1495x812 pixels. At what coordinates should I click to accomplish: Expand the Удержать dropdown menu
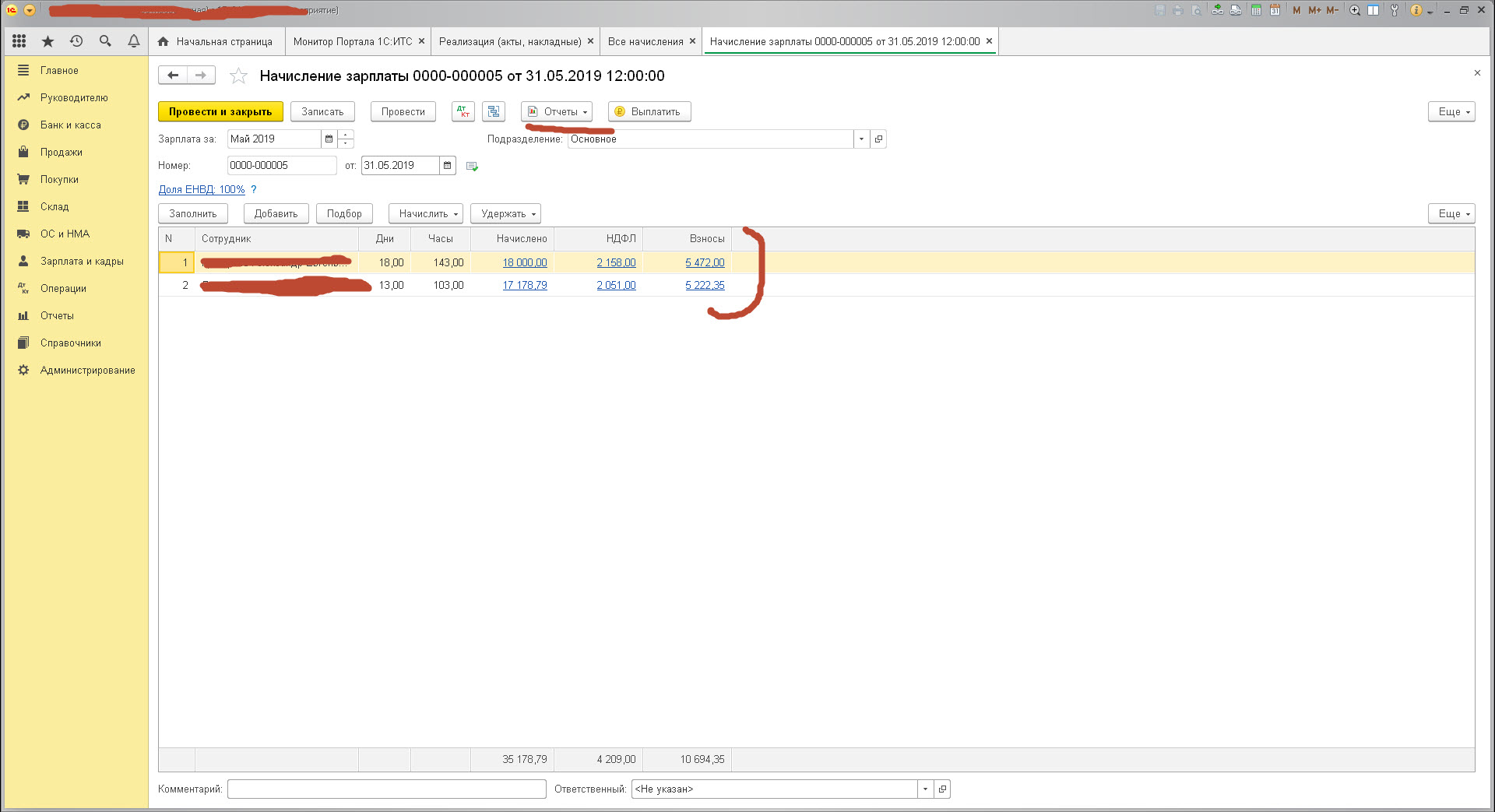coord(505,214)
